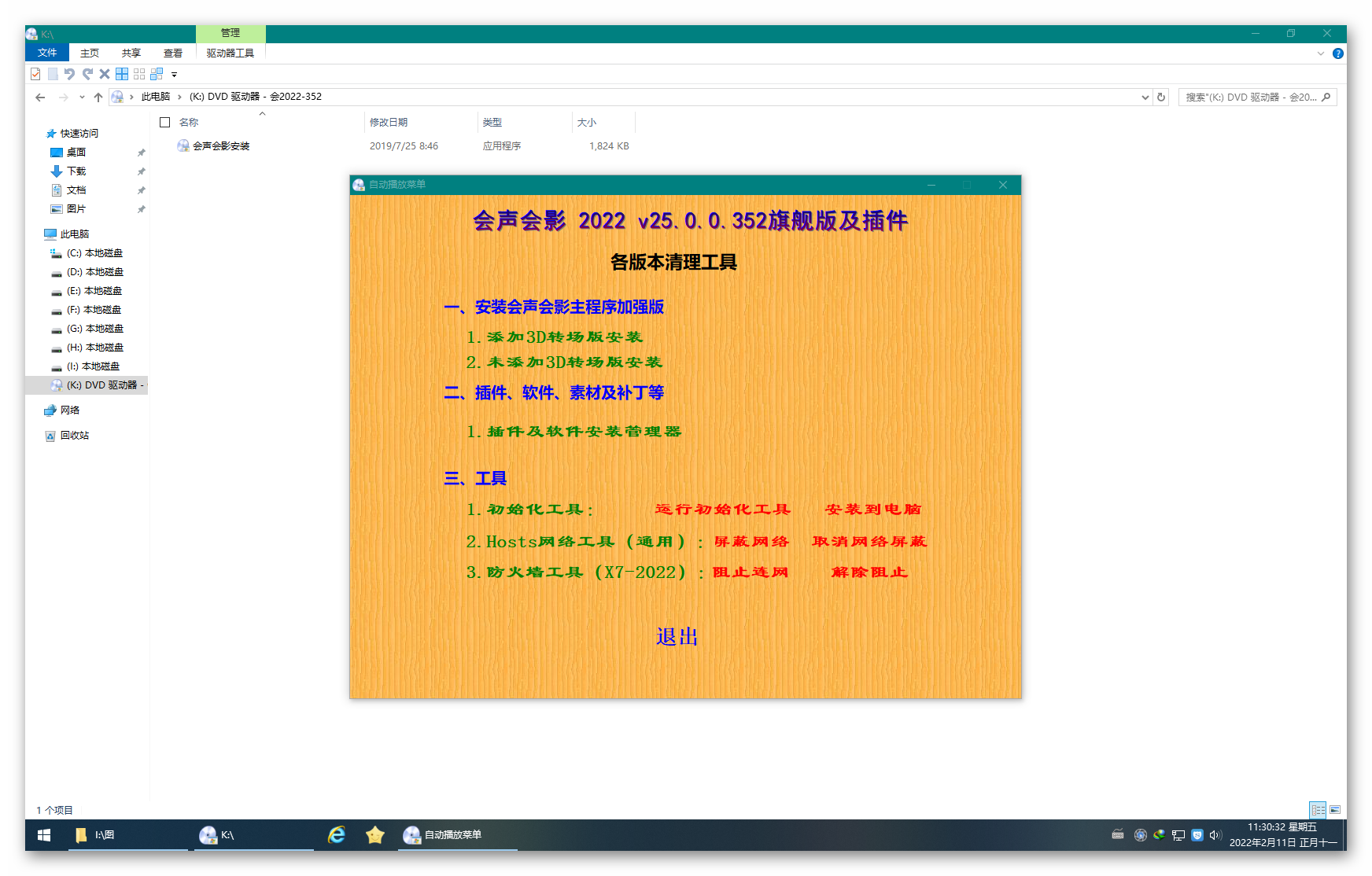Open the quick access toolbar customize dropdown
Viewport: 1372px width, 876px height.
coord(175,75)
